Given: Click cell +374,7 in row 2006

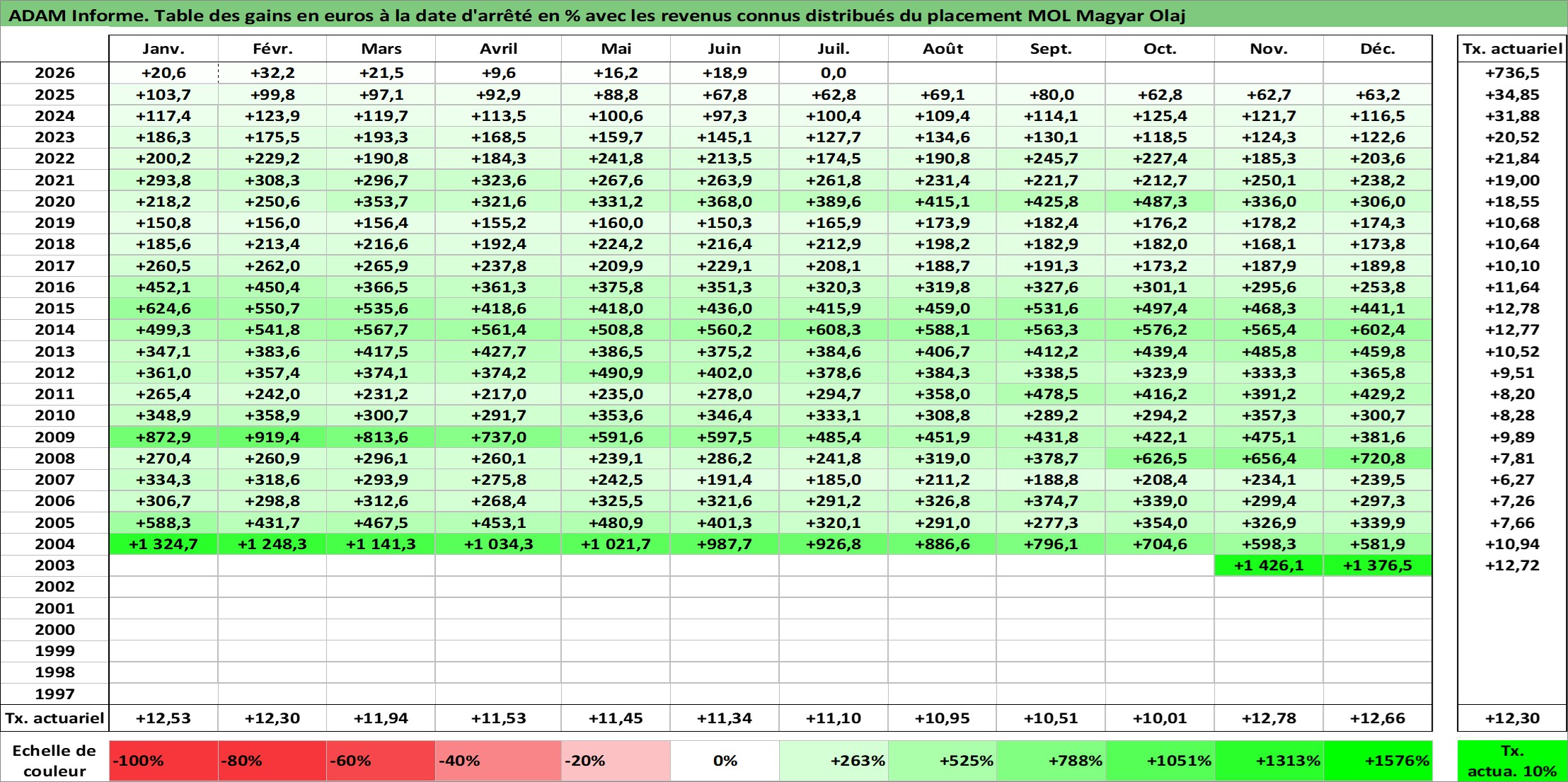Looking at the screenshot, I should tap(1051, 501).
